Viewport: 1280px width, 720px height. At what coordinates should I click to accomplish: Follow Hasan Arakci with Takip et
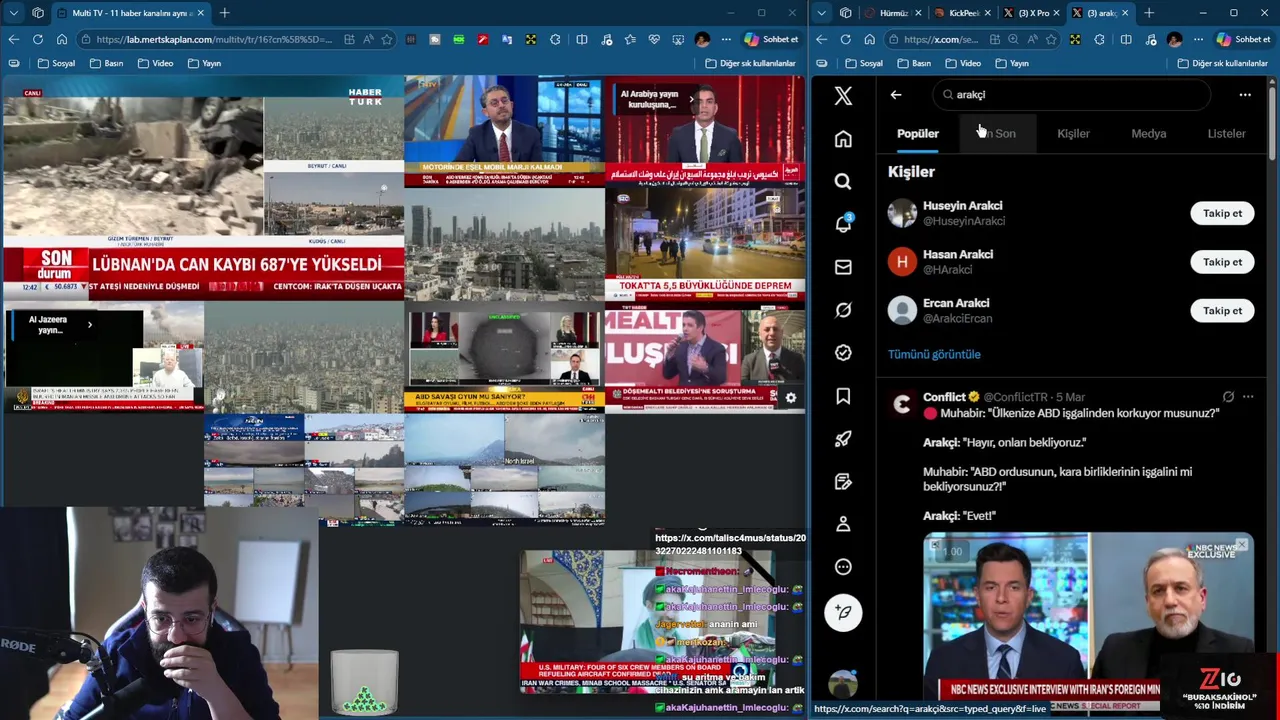[x=1222, y=262]
